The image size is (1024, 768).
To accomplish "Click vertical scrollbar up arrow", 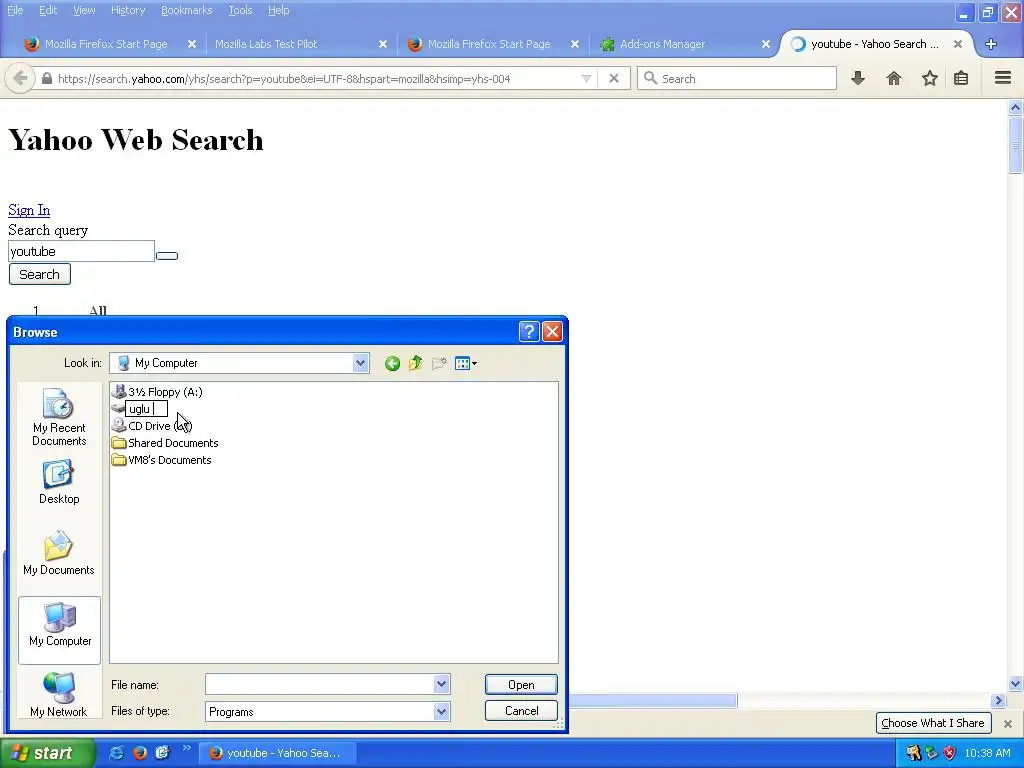I will click(1016, 107).
